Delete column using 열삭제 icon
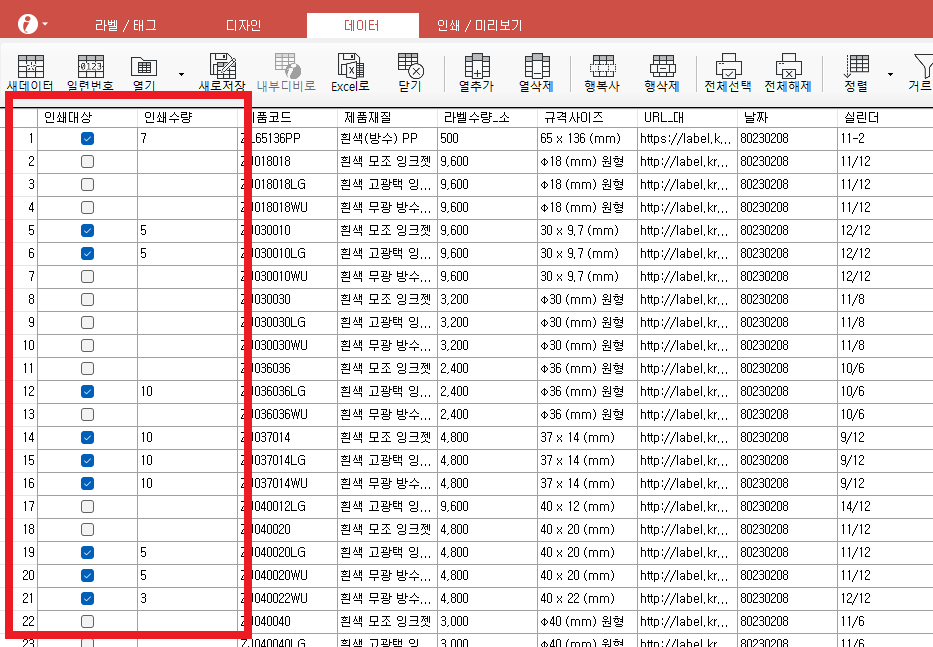The width and height of the screenshot is (933, 647). click(536, 72)
